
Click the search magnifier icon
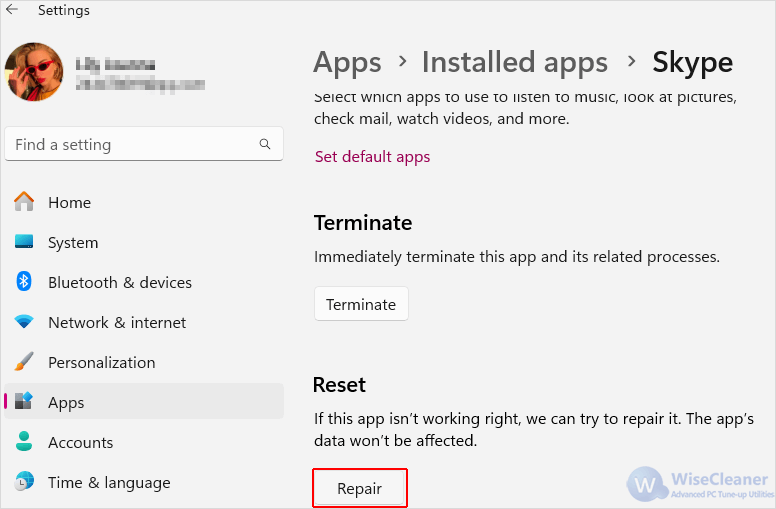pyautogui.click(x=265, y=144)
